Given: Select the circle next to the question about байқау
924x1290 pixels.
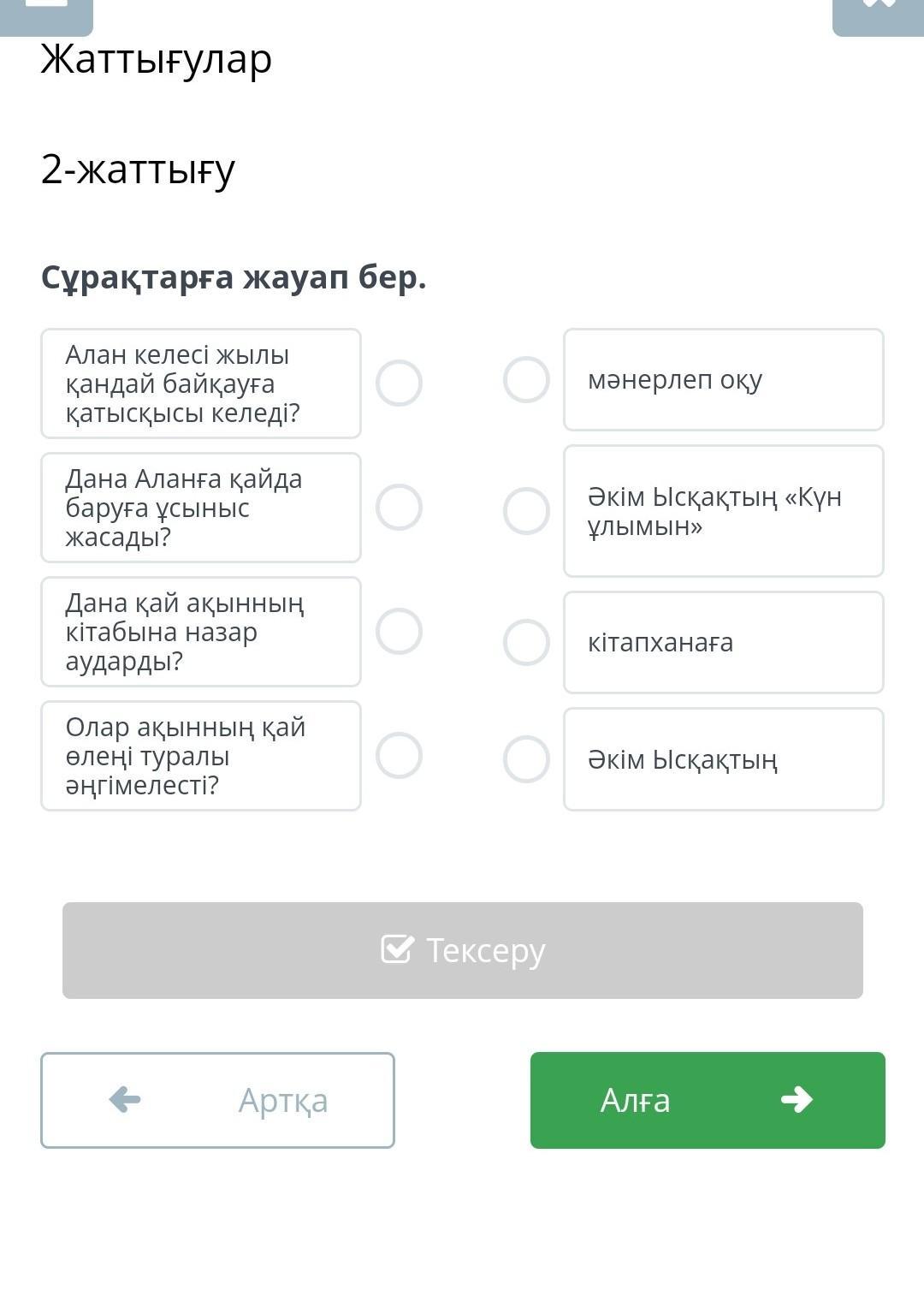Looking at the screenshot, I should [399, 383].
